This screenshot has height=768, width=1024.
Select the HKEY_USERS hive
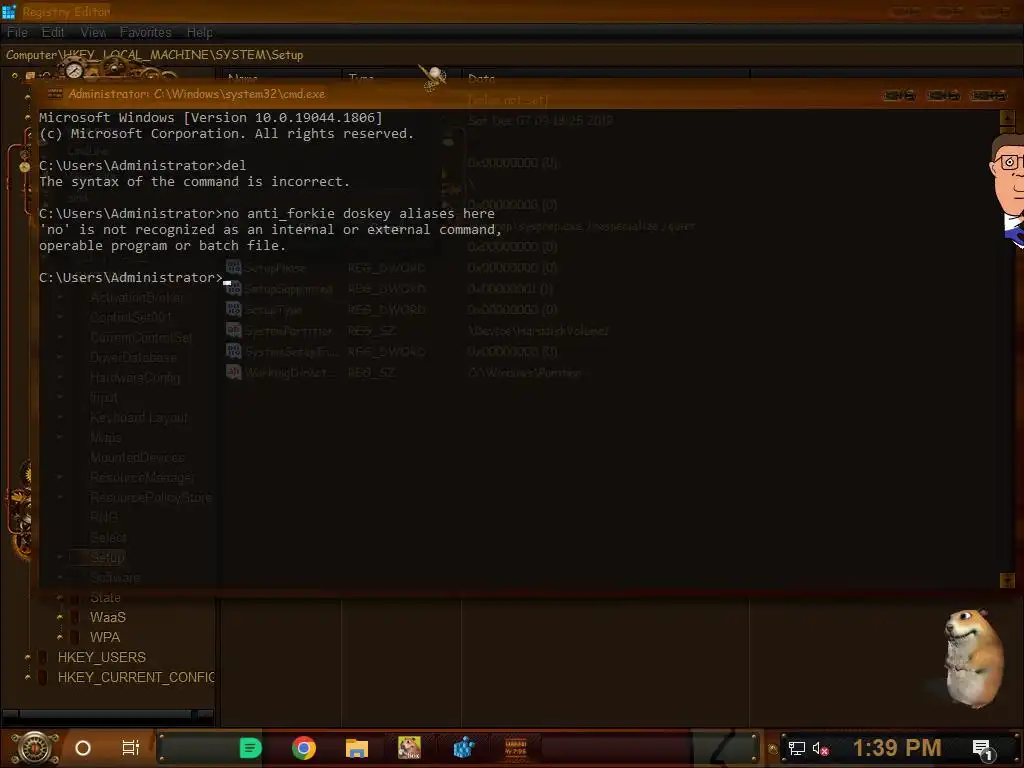101,657
